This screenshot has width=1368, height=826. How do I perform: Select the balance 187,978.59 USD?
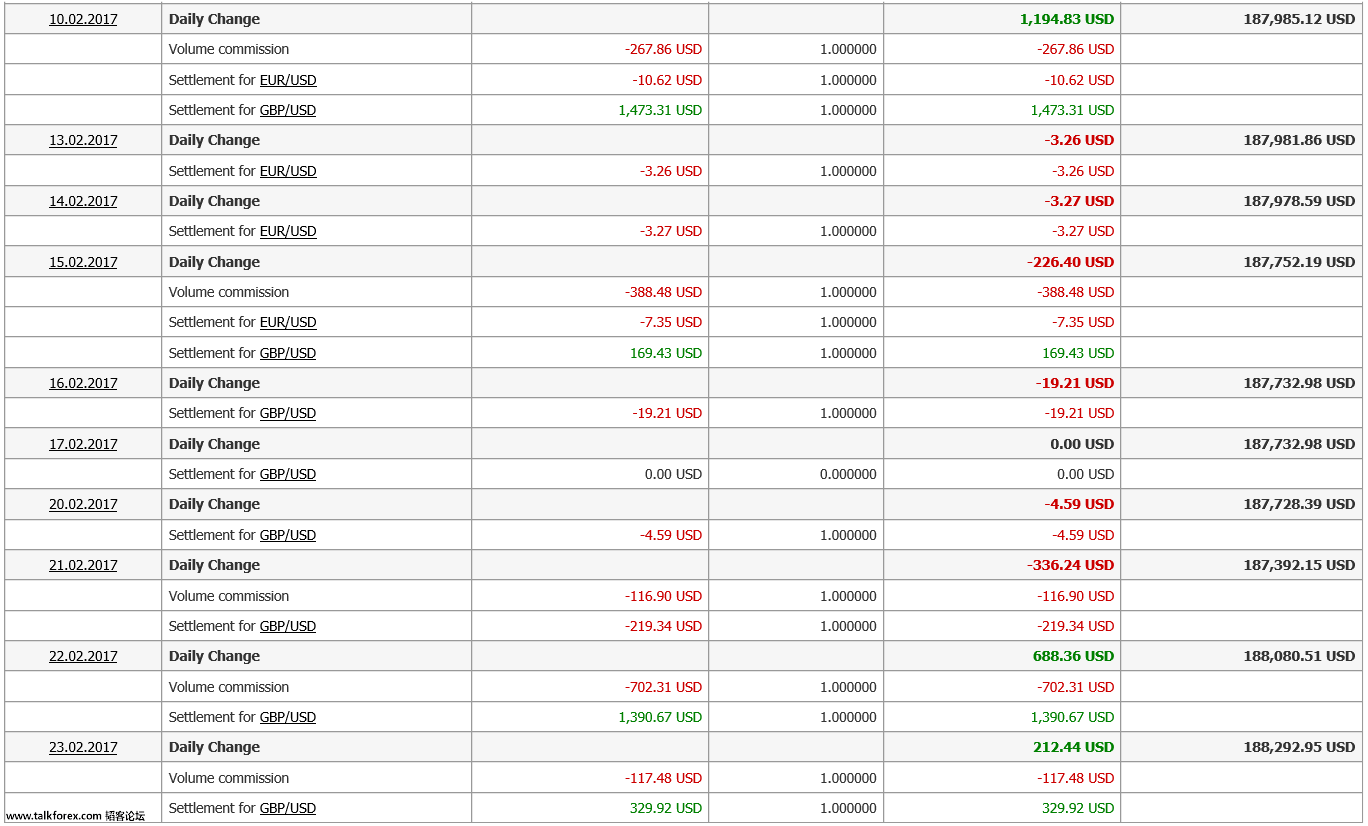pyautogui.click(x=1299, y=201)
